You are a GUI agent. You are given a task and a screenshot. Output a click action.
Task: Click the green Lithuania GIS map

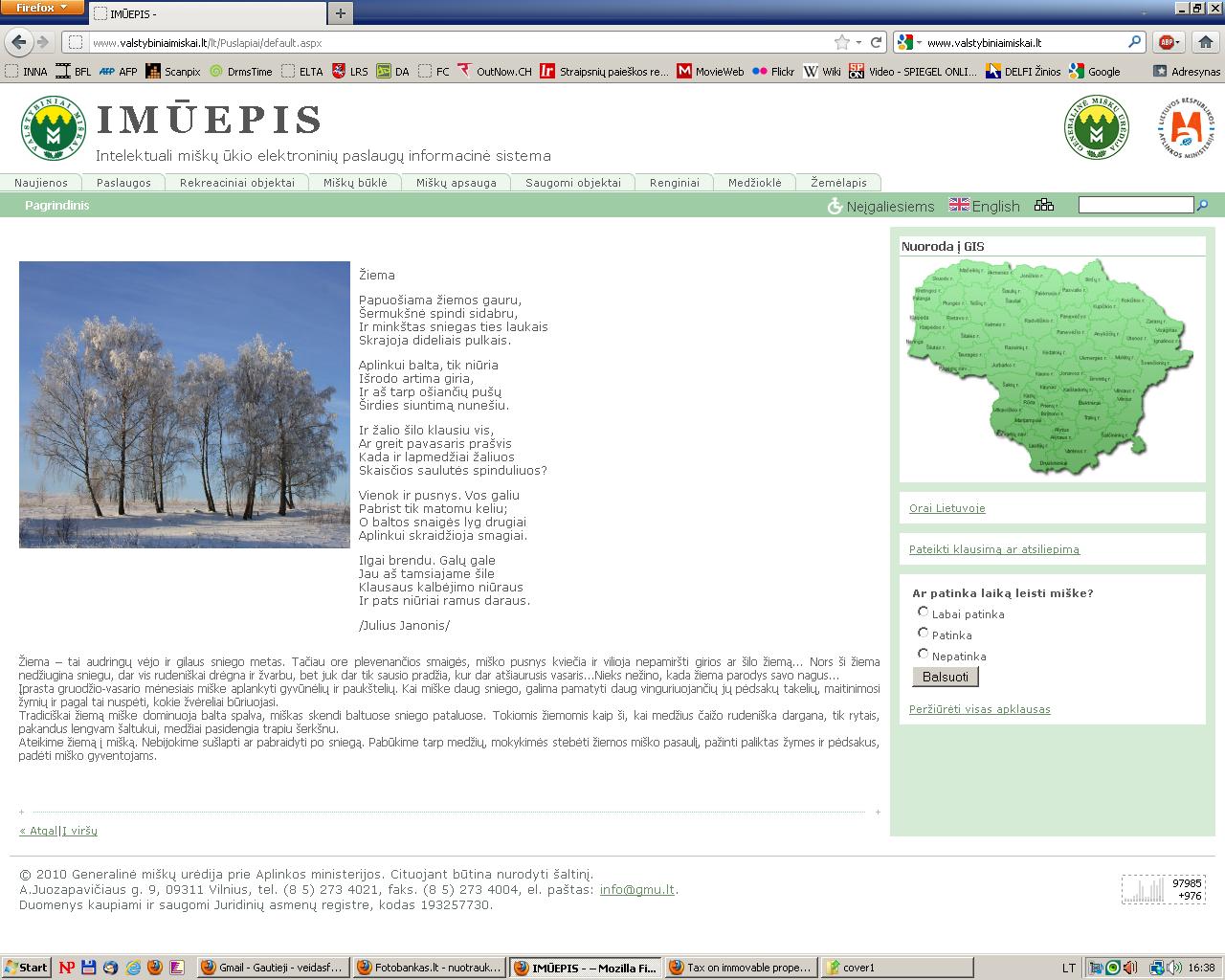click(1048, 367)
